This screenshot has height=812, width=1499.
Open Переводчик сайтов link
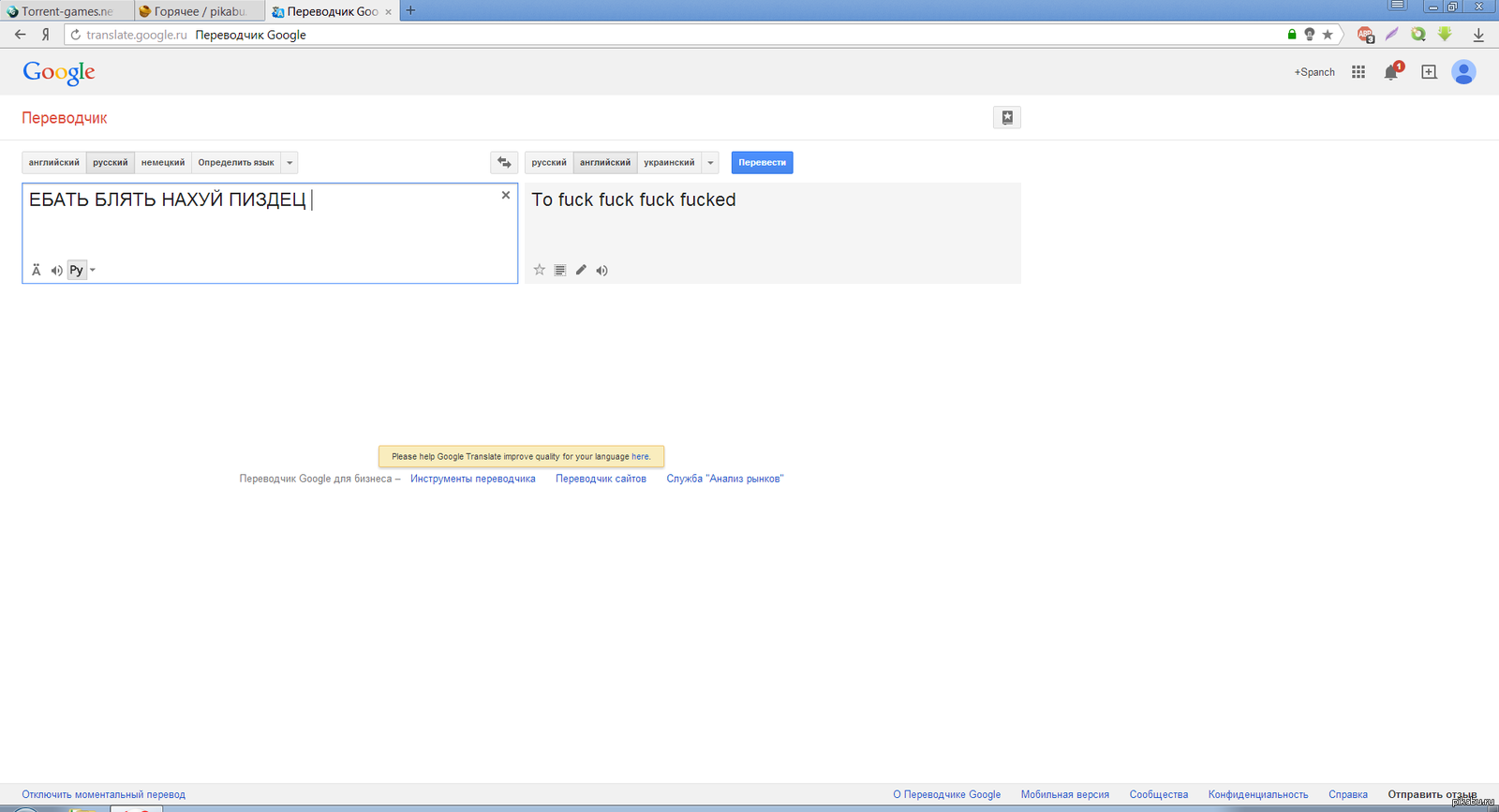[x=601, y=479]
